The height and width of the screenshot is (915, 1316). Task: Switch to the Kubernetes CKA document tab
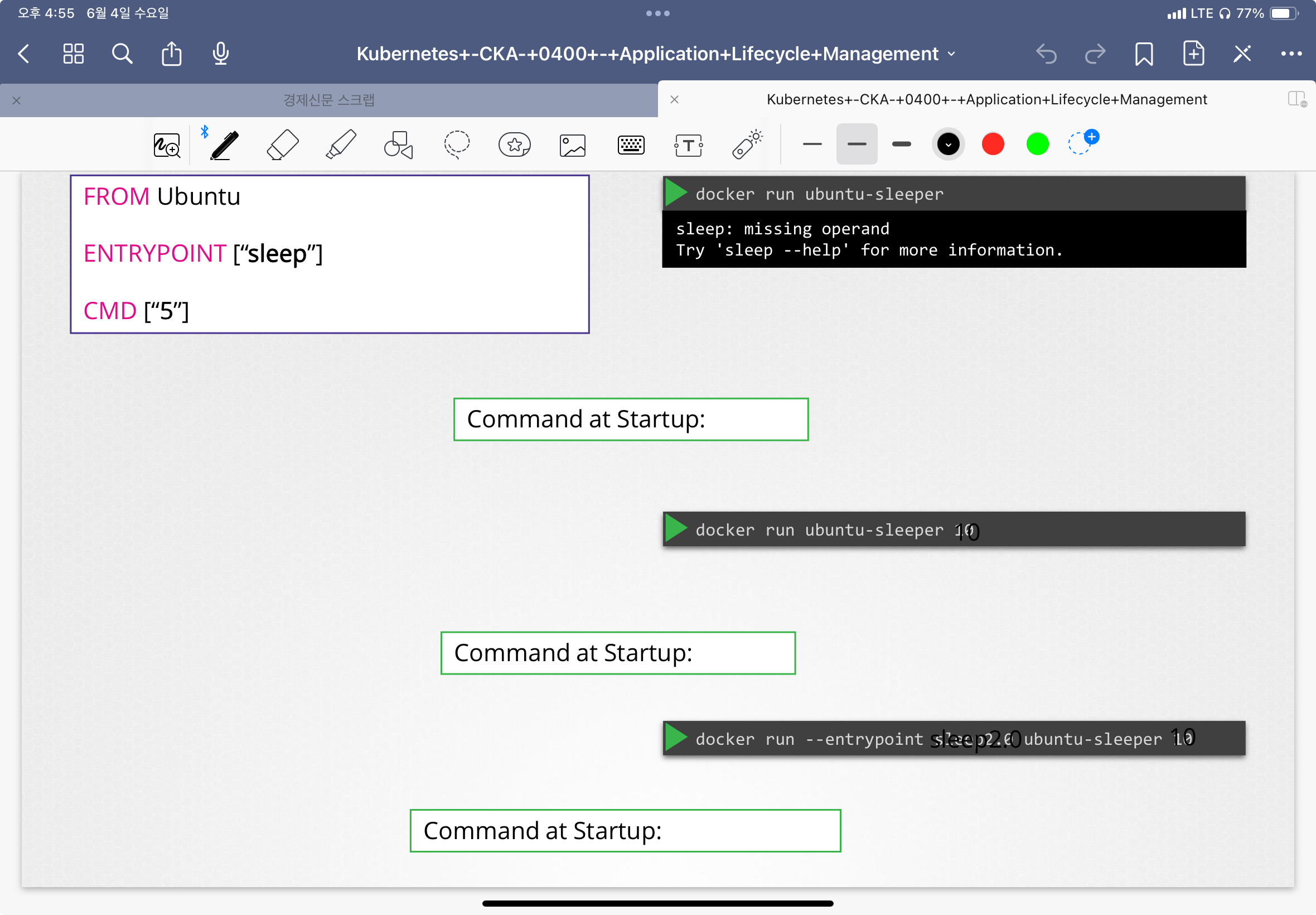pos(986,100)
